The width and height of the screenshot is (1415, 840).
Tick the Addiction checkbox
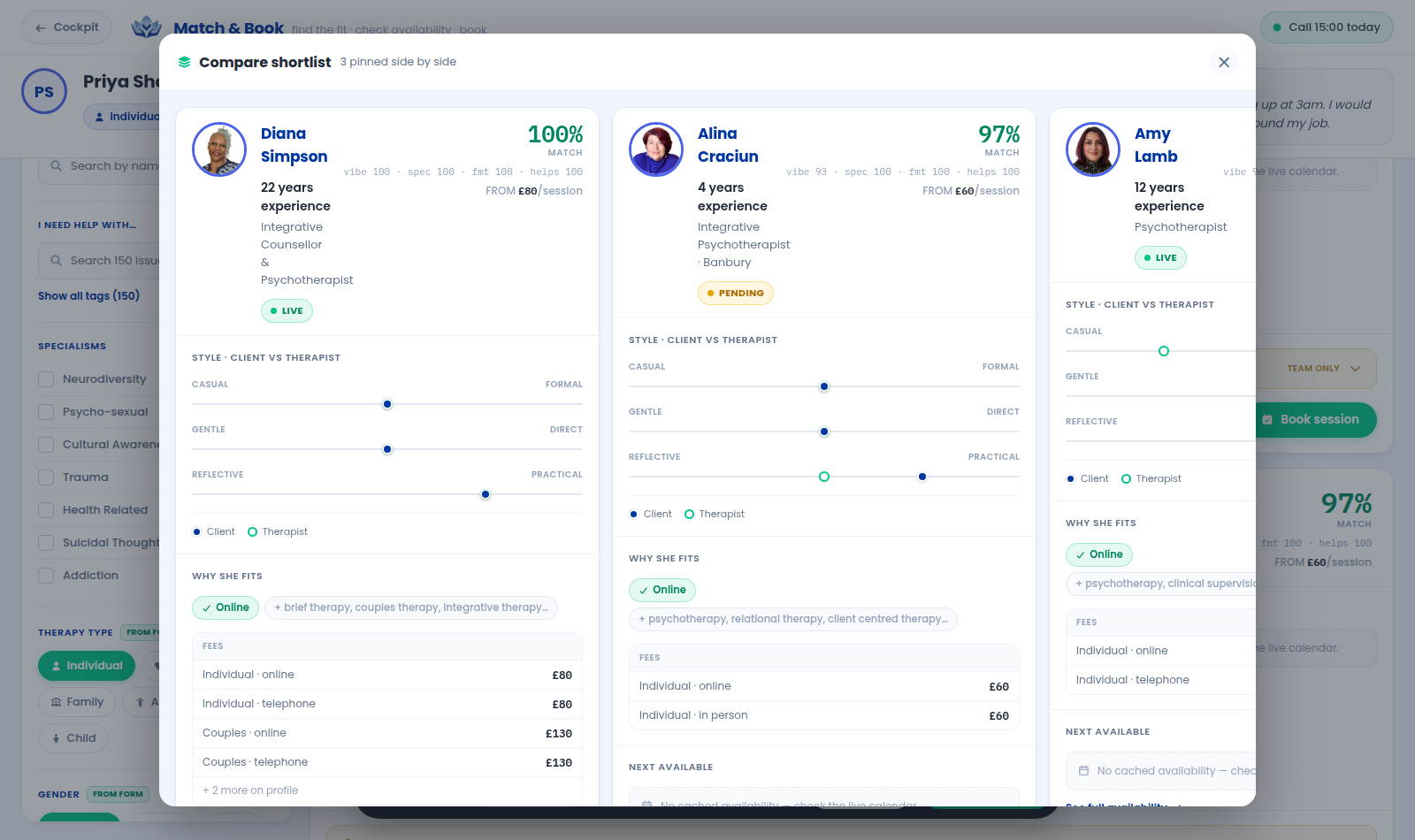pyautogui.click(x=46, y=576)
